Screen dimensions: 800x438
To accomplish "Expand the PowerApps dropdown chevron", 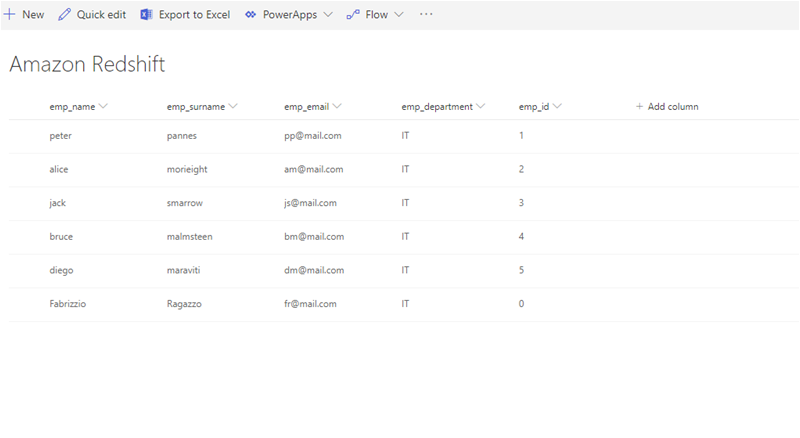I will [x=328, y=15].
